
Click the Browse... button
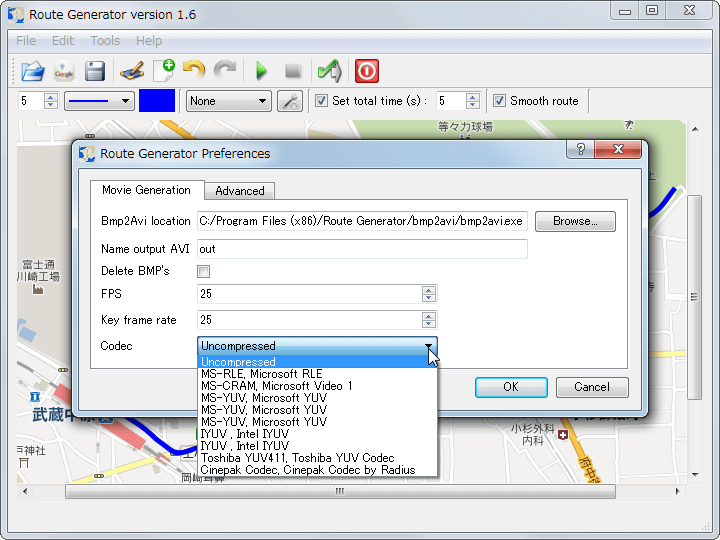tap(575, 221)
